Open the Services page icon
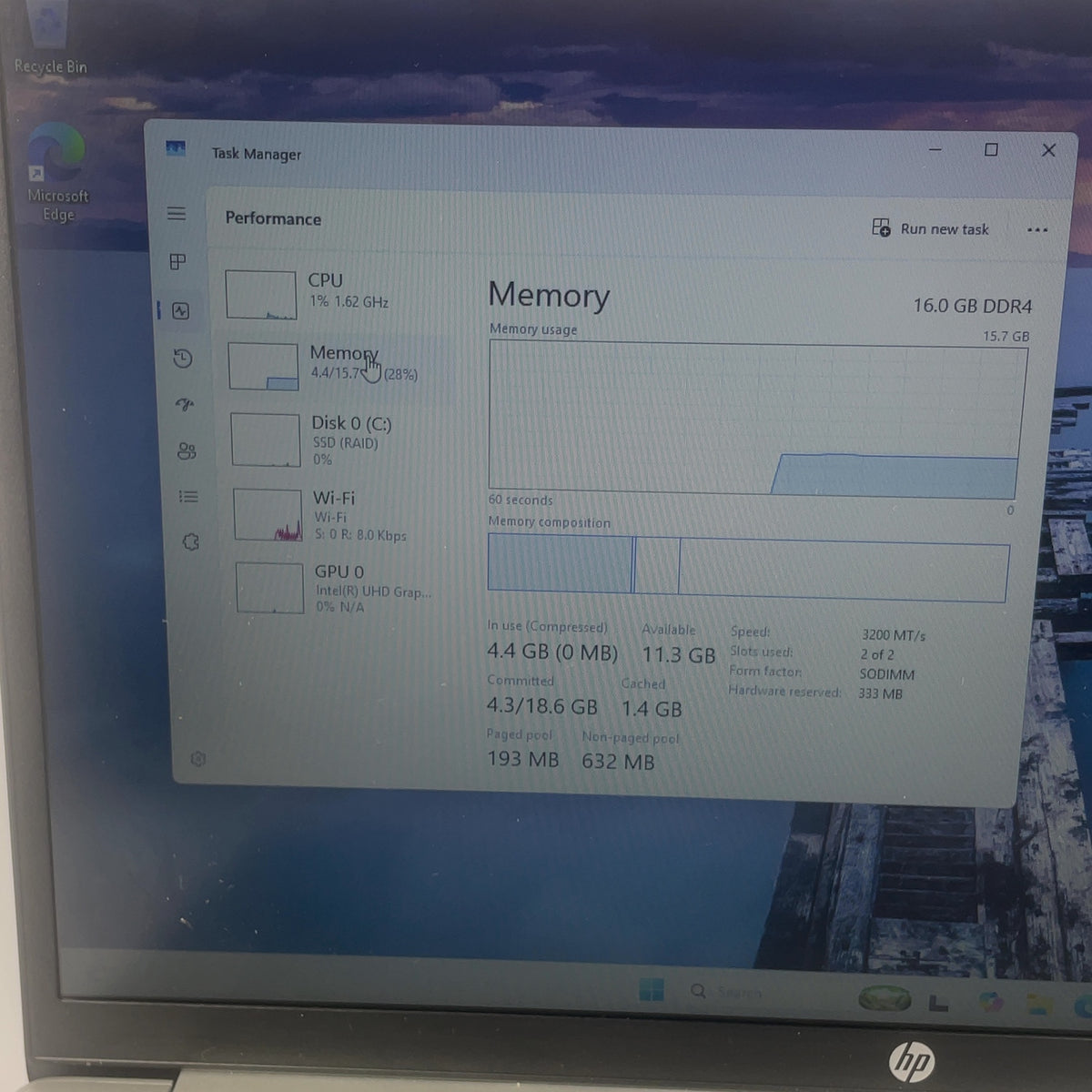Screen dimensions: 1092x1092 [x=190, y=542]
